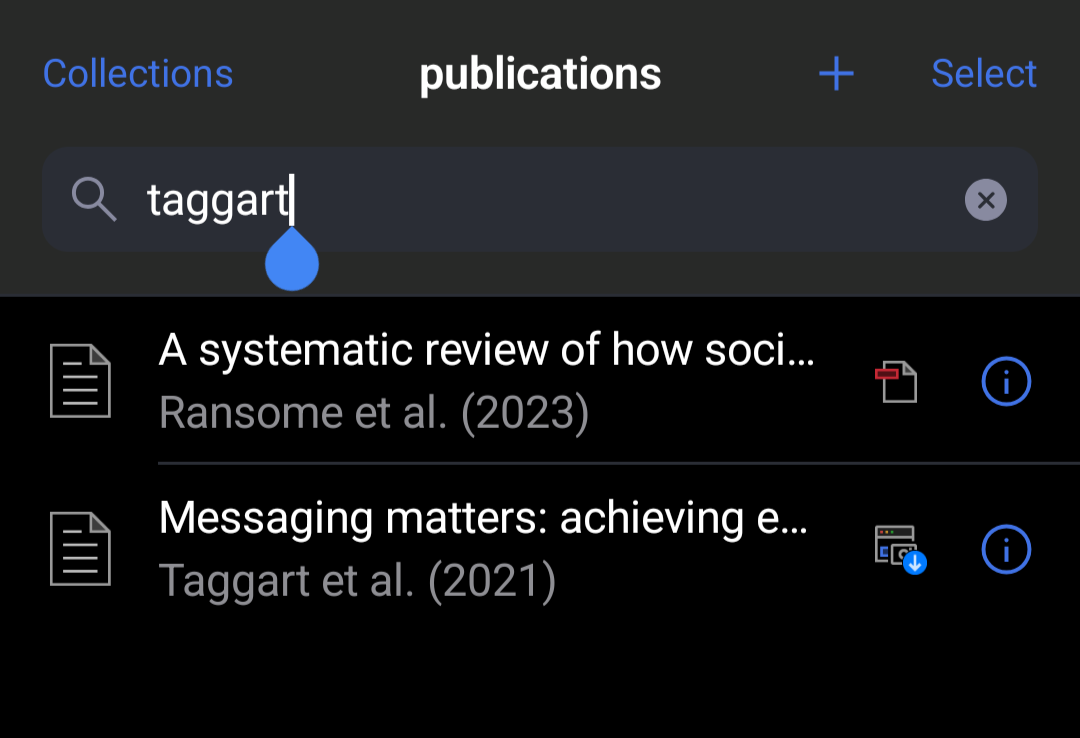Click the Ransome et al. (2023) author line
This screenshot has height=738, width=1080.
(x=374, y=413)
